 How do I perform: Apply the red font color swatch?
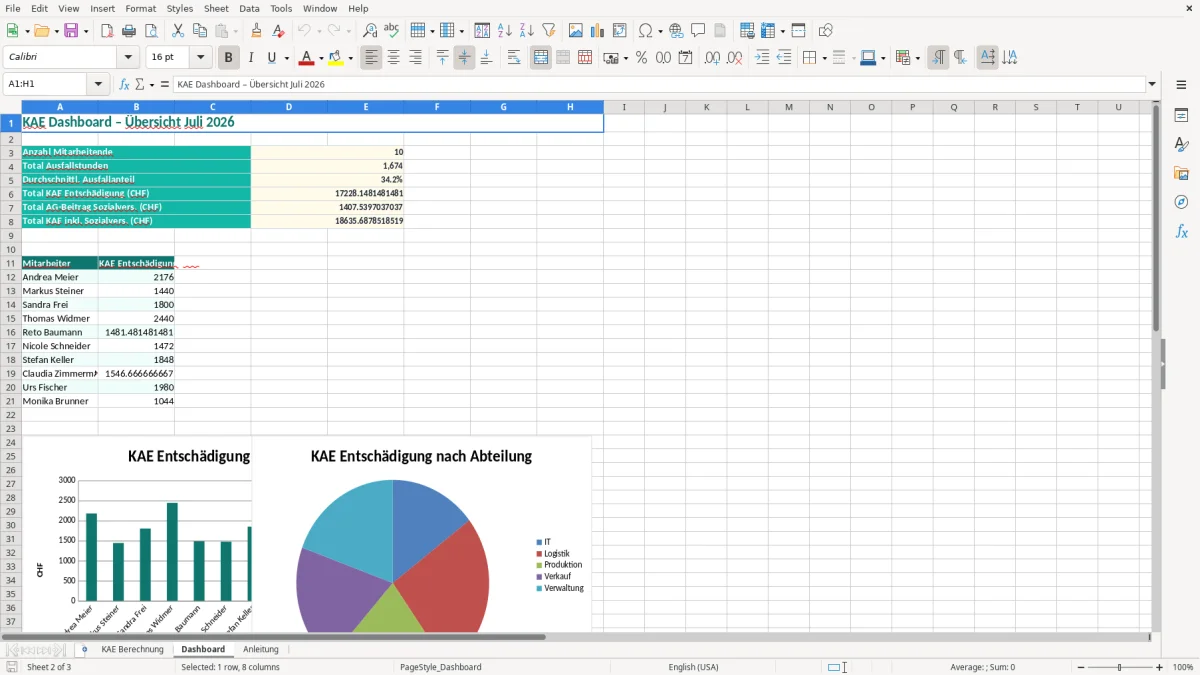307,58
